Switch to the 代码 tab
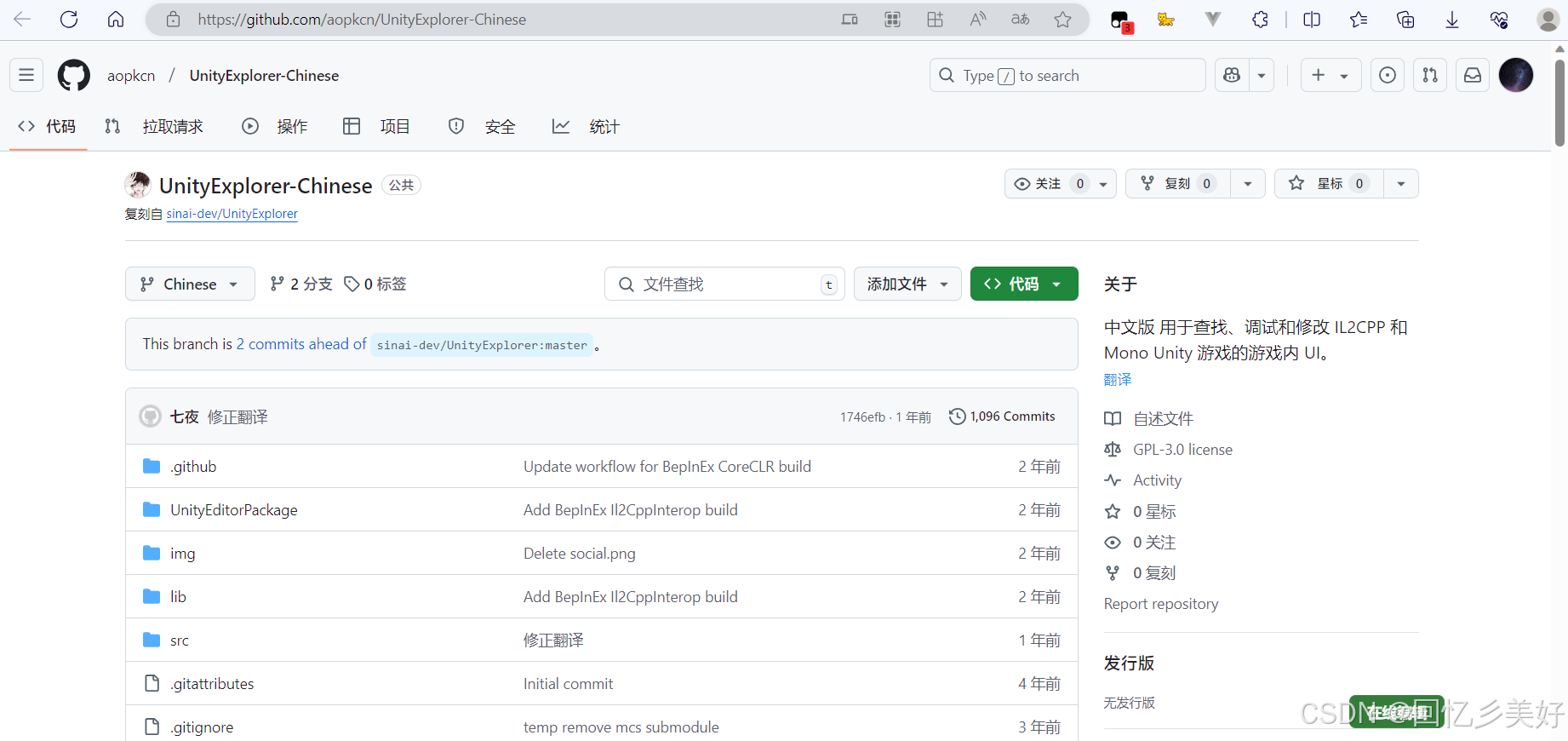 point(48,126)
